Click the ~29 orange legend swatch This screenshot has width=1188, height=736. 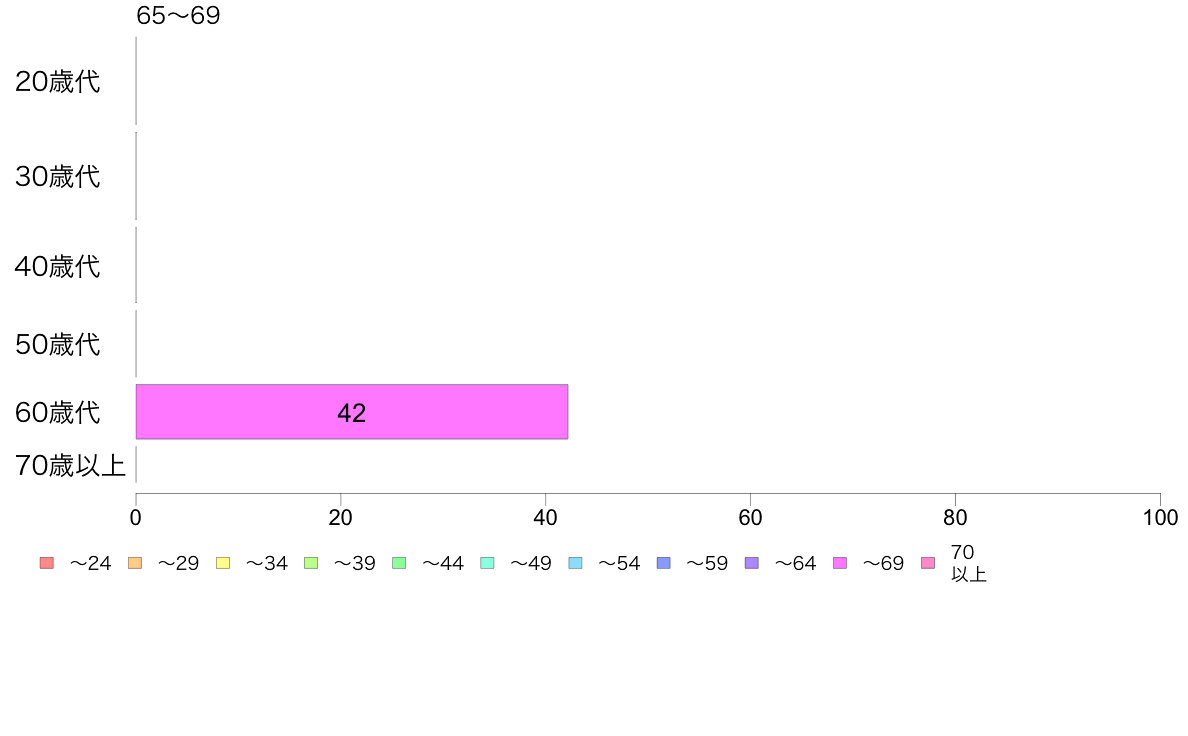point(135,563)
